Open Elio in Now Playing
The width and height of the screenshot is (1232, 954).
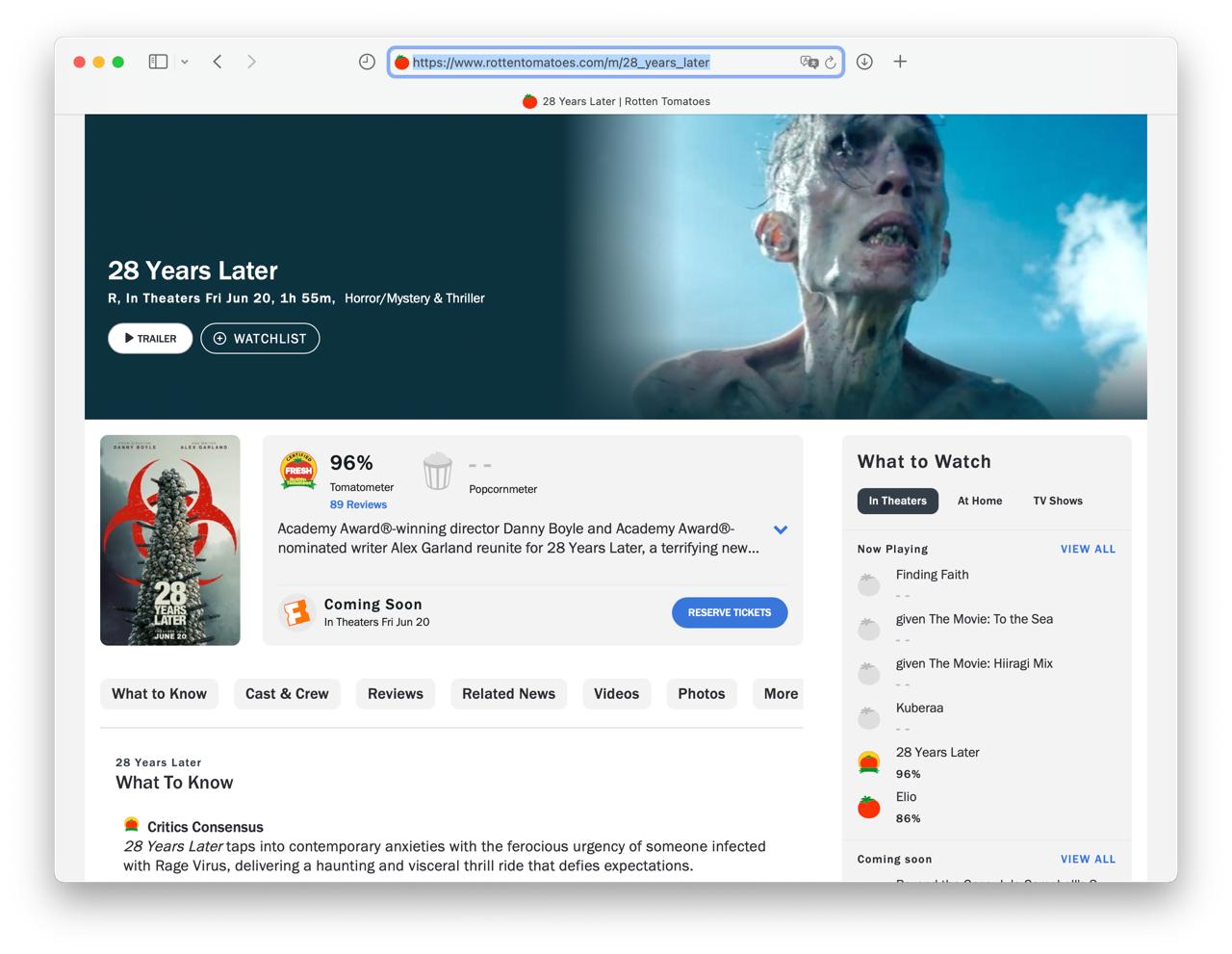click(907, 796)
